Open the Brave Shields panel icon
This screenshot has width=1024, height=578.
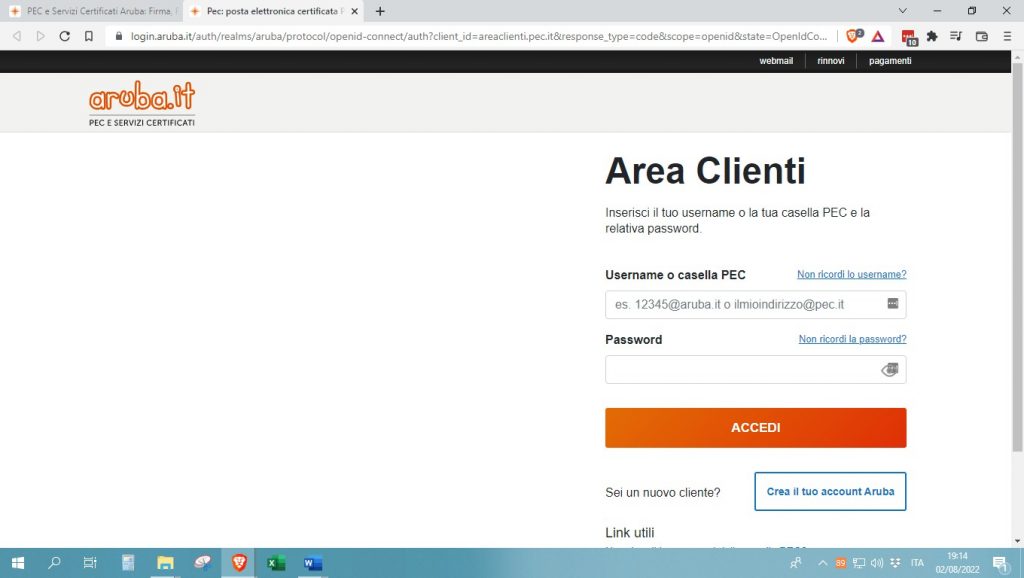[x=853, y=35]
